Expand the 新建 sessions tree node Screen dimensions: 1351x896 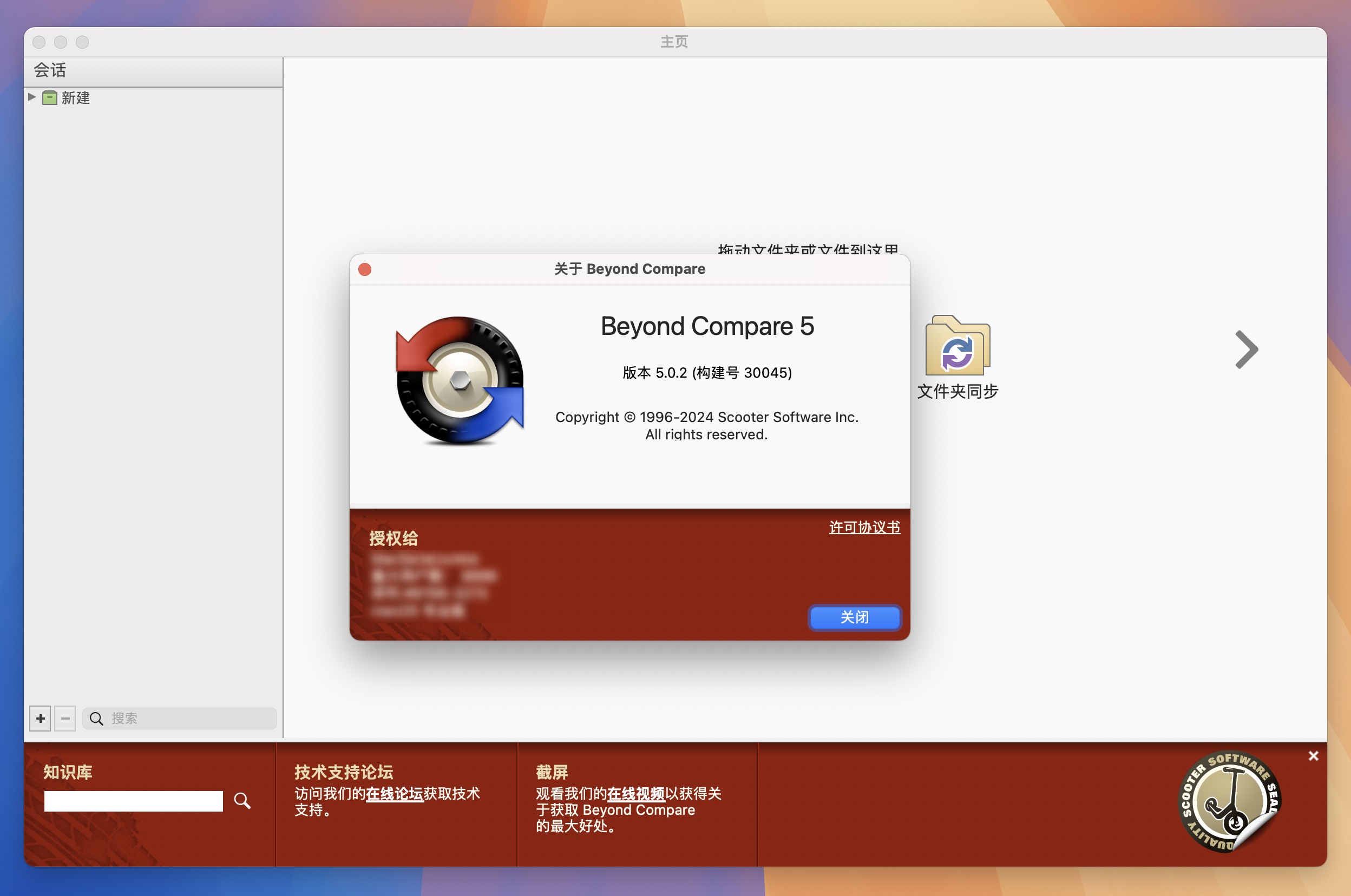[x=32, y=97]
